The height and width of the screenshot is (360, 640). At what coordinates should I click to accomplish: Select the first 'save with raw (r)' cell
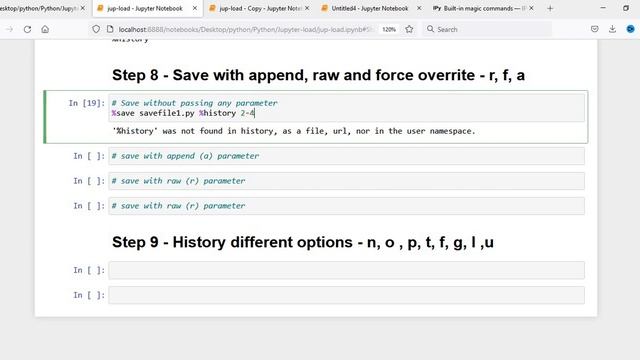click(x=347, y=181)
